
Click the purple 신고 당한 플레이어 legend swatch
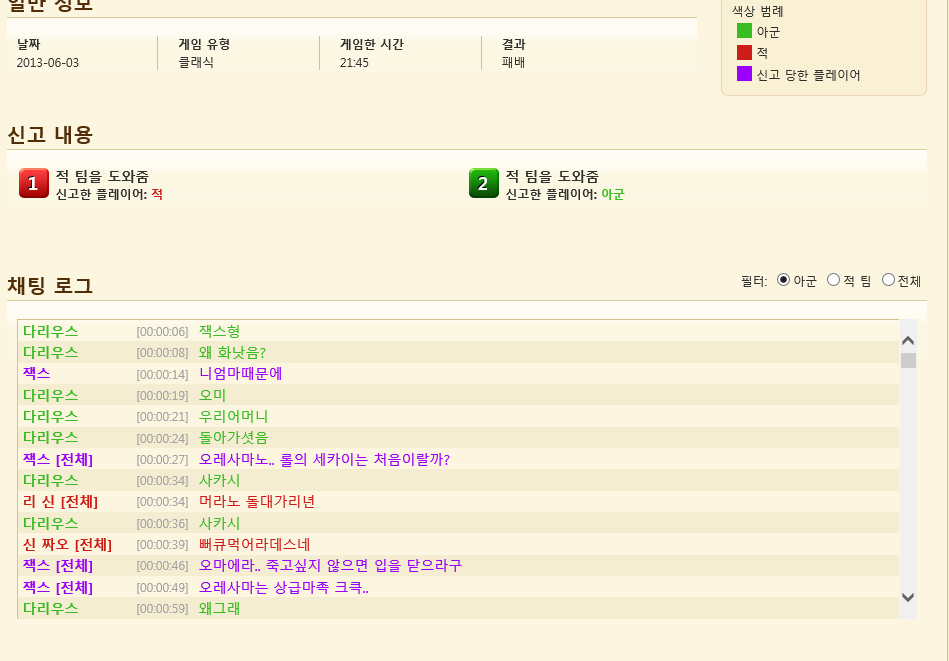744,74
